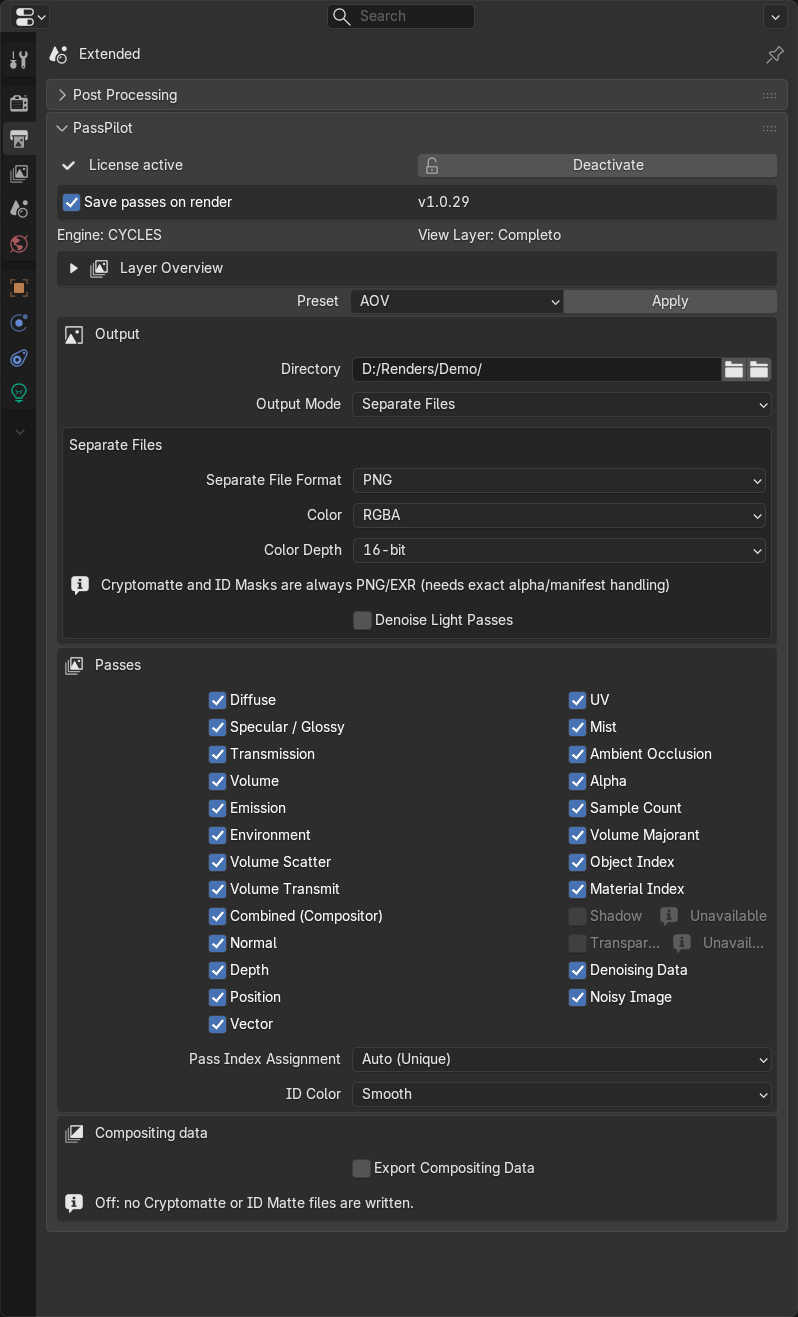Toggle the Transmission pass checkbox

pyautogui.click(x=217, y=754)
